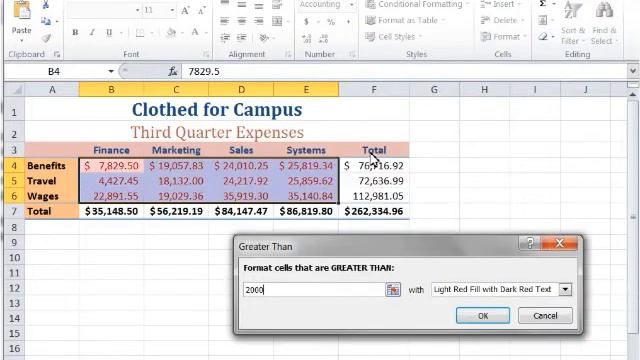Open Conditional Formatting menu
The width and height of the screenshot is (640, 360).
pyautogui.click(x=418, y=4)
